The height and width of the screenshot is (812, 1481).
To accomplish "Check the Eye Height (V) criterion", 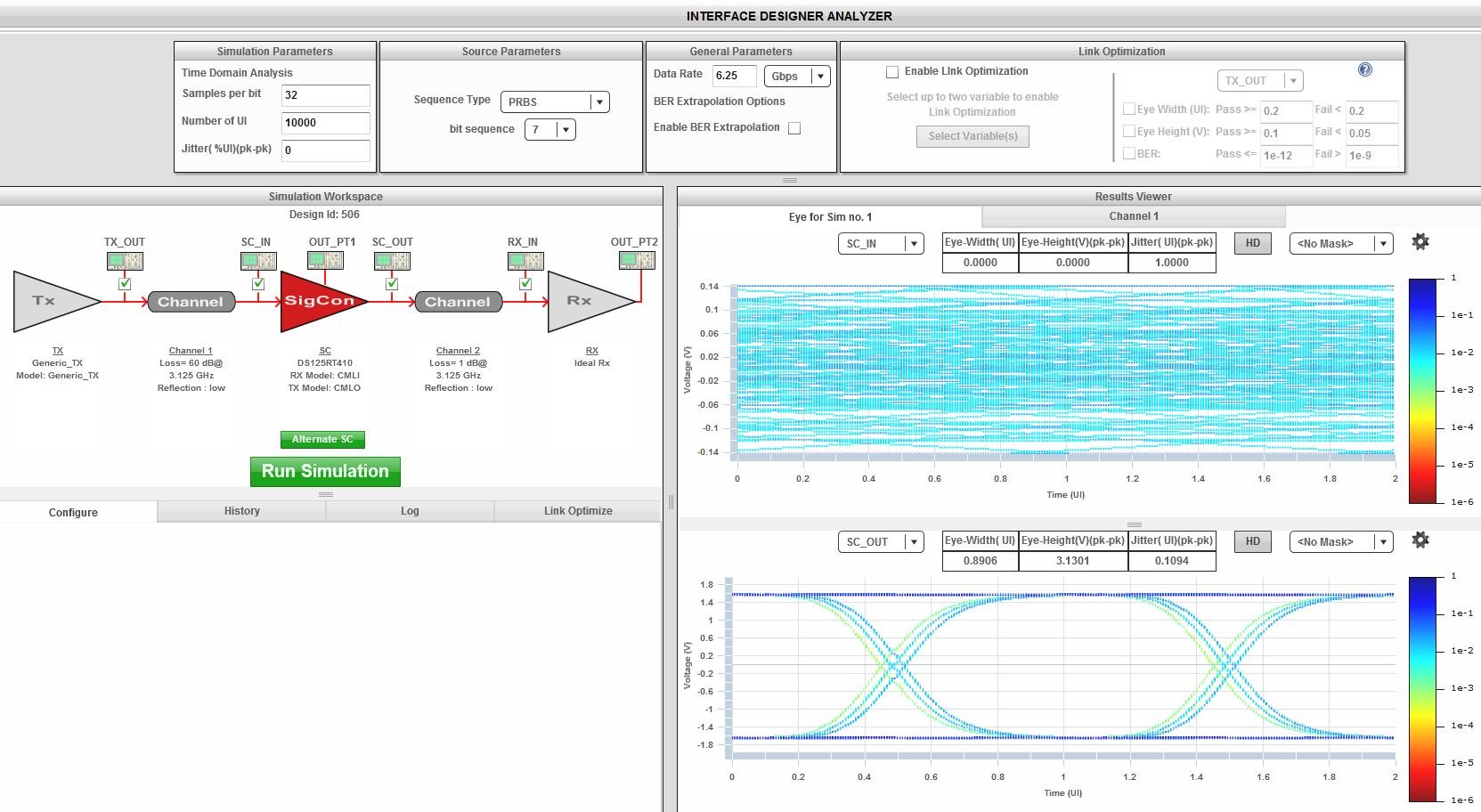I will pos(1129,131).
